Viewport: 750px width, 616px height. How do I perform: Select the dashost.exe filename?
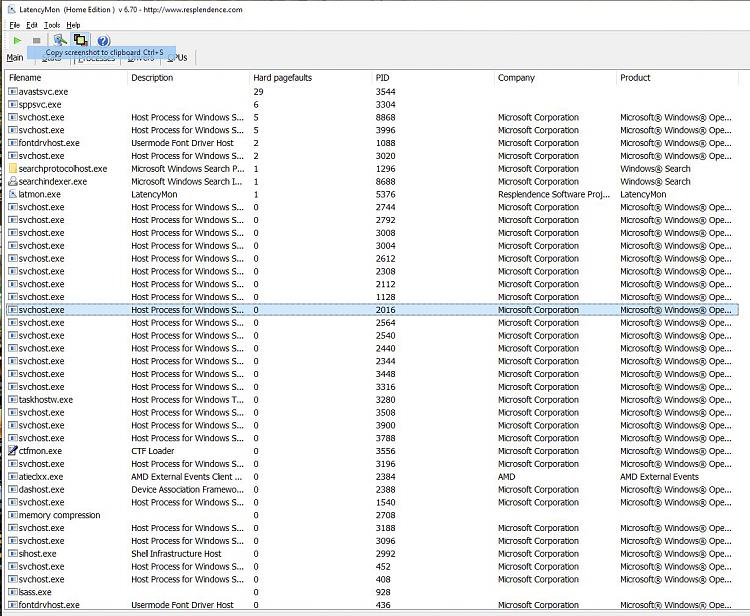point(41,489)
